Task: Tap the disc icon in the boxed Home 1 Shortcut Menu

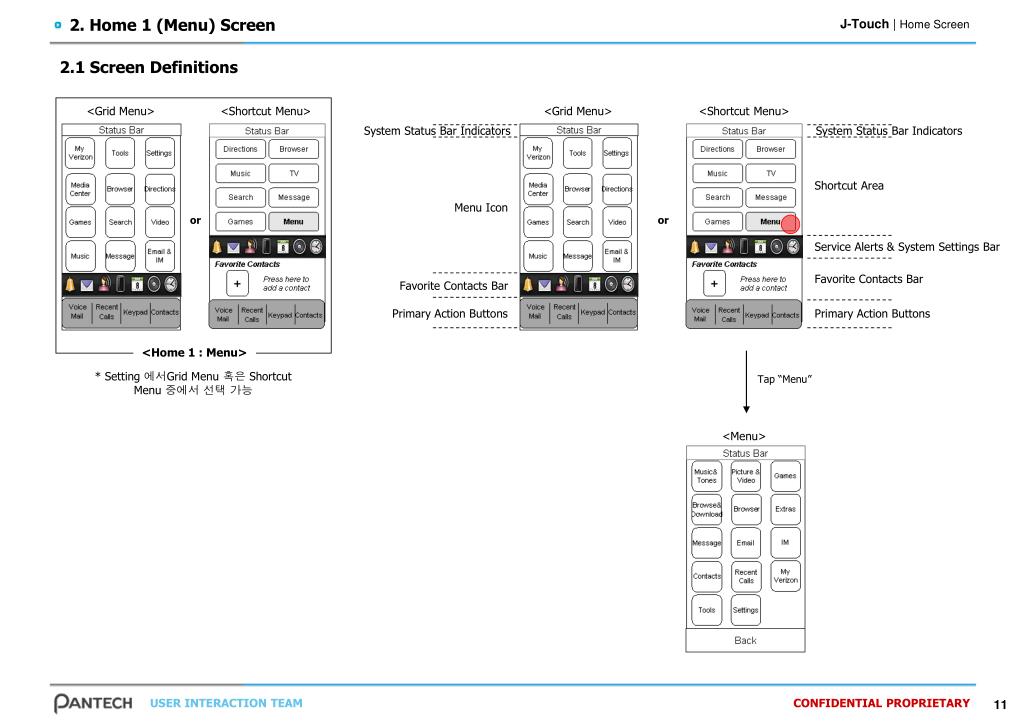Action: pos(299,247)
